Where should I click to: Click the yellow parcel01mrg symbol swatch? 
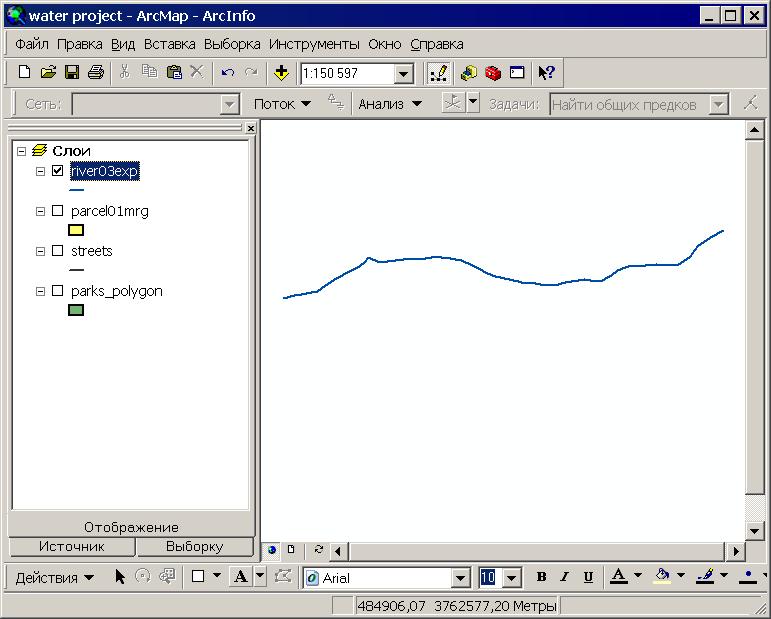coord(76,230)
